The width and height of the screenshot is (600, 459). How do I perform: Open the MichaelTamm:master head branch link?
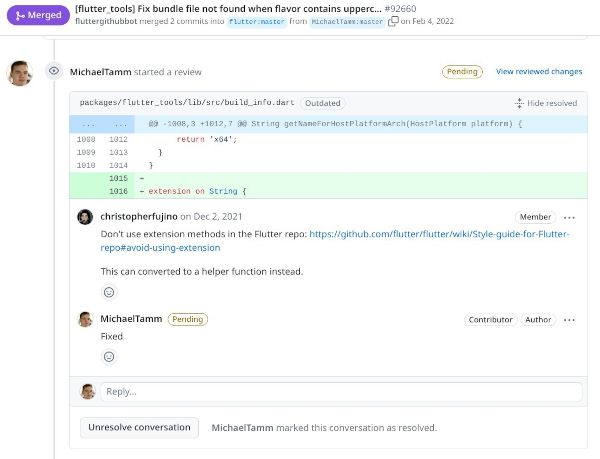(347, 21)
